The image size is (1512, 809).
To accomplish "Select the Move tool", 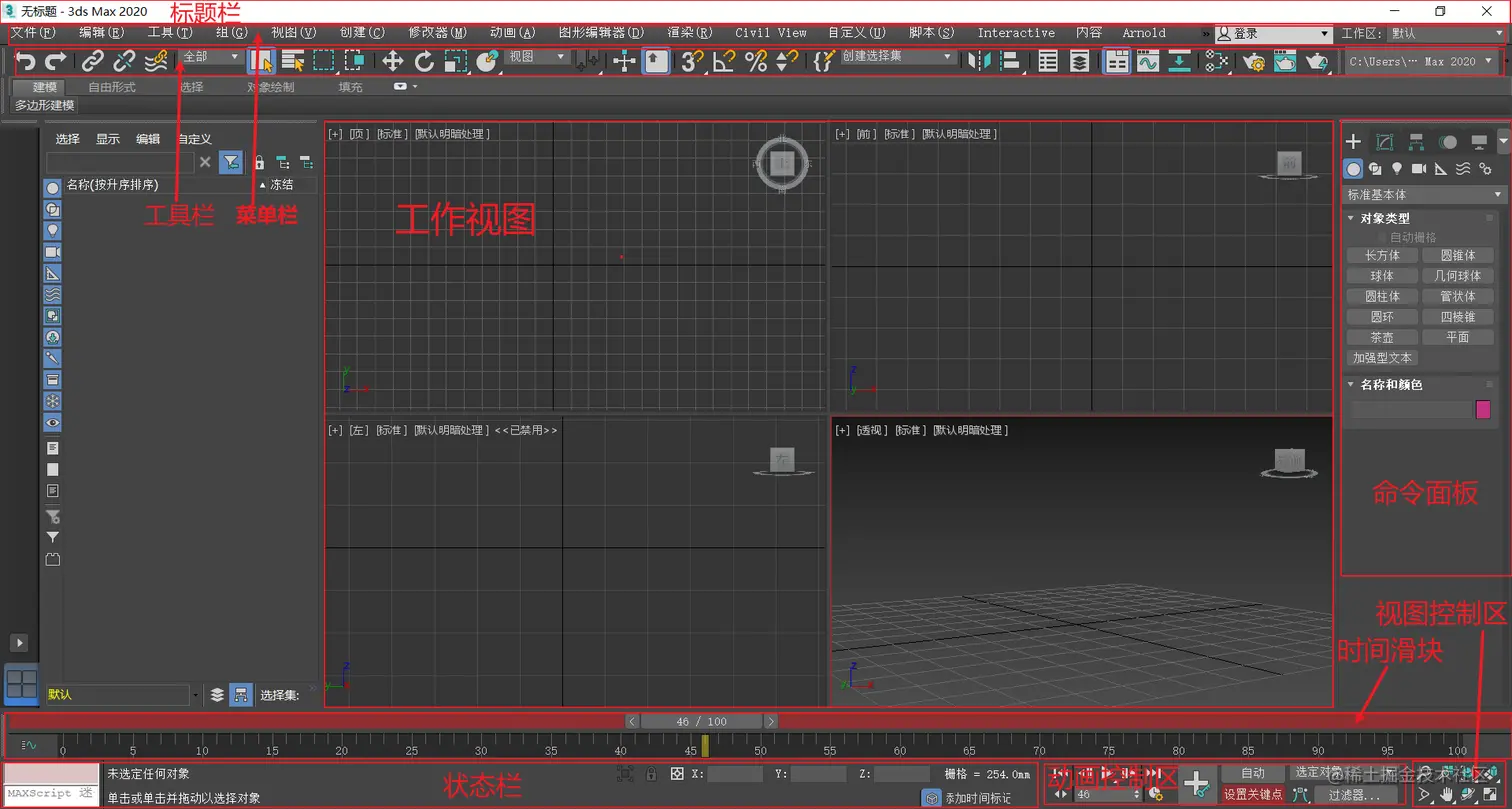I will (x=393, y=62).
